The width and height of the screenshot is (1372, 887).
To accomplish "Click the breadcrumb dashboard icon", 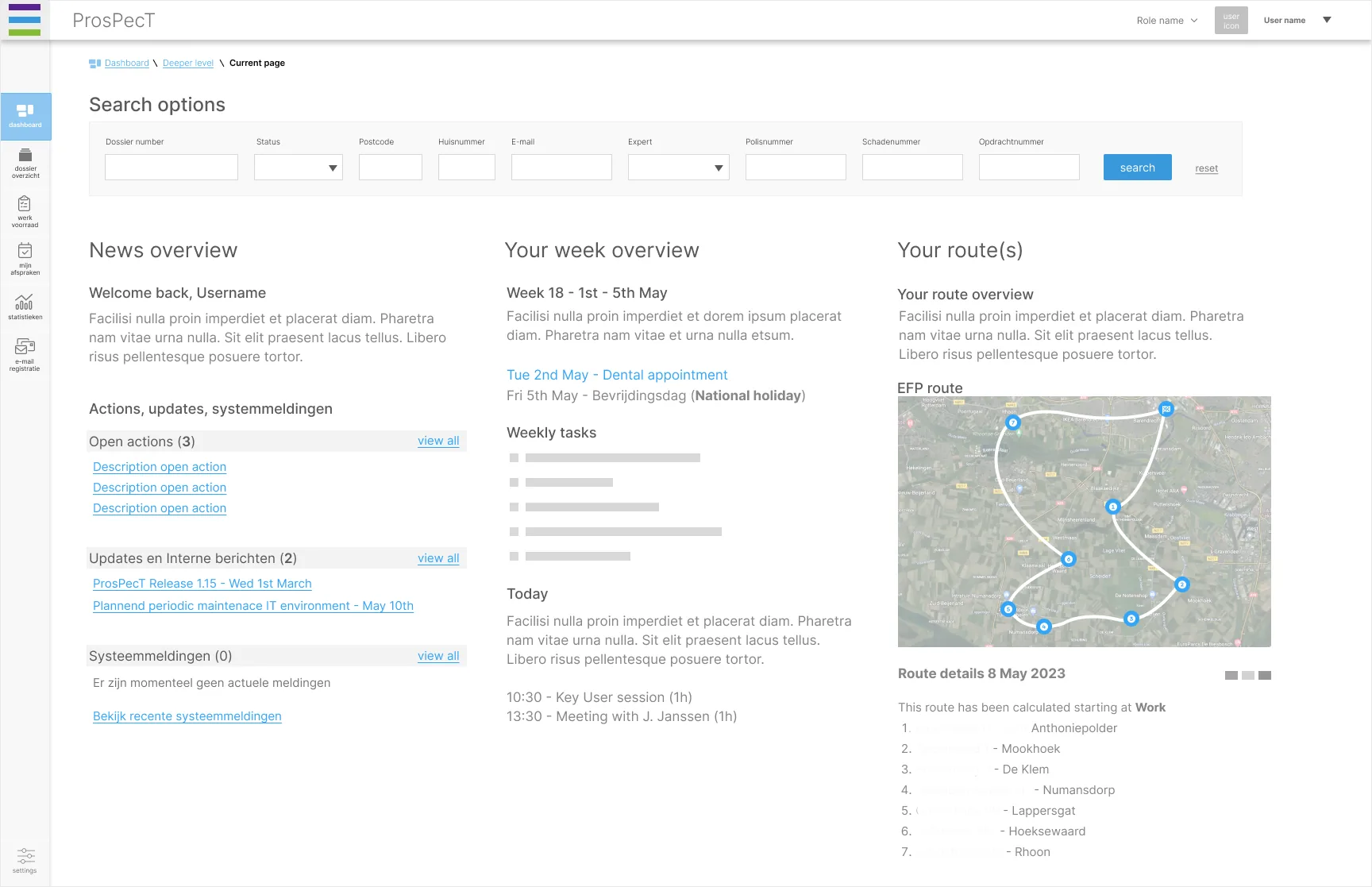I will [94, 64].
